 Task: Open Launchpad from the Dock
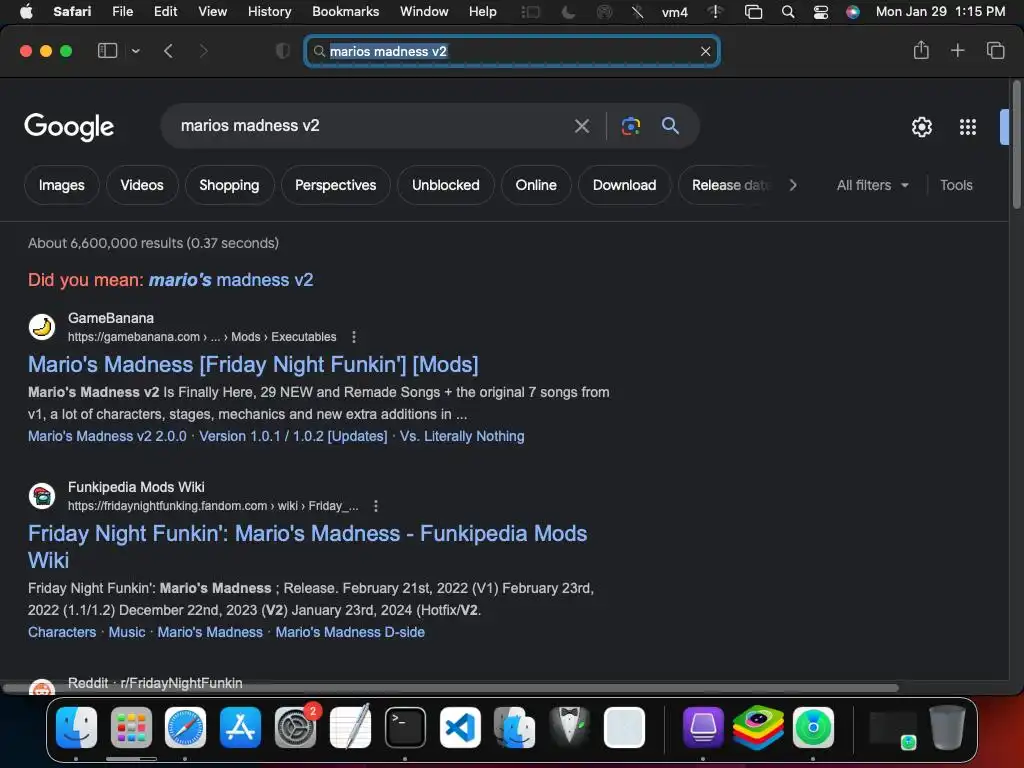131,727
